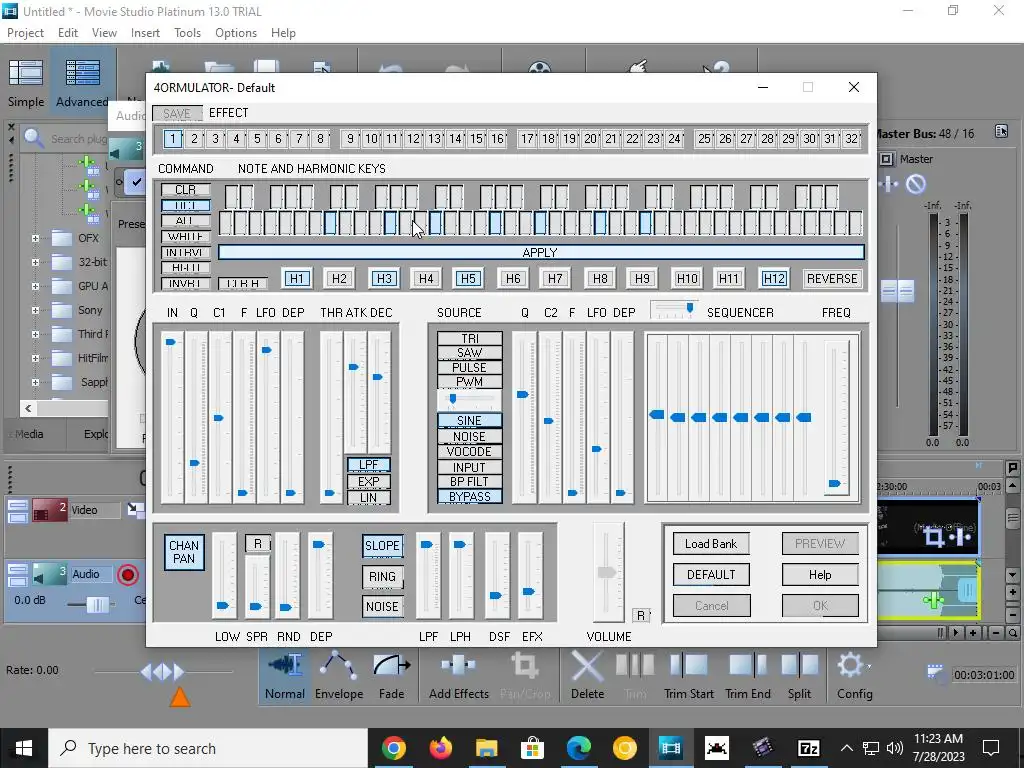Select the LPF filter mode

tap(369, 464)
